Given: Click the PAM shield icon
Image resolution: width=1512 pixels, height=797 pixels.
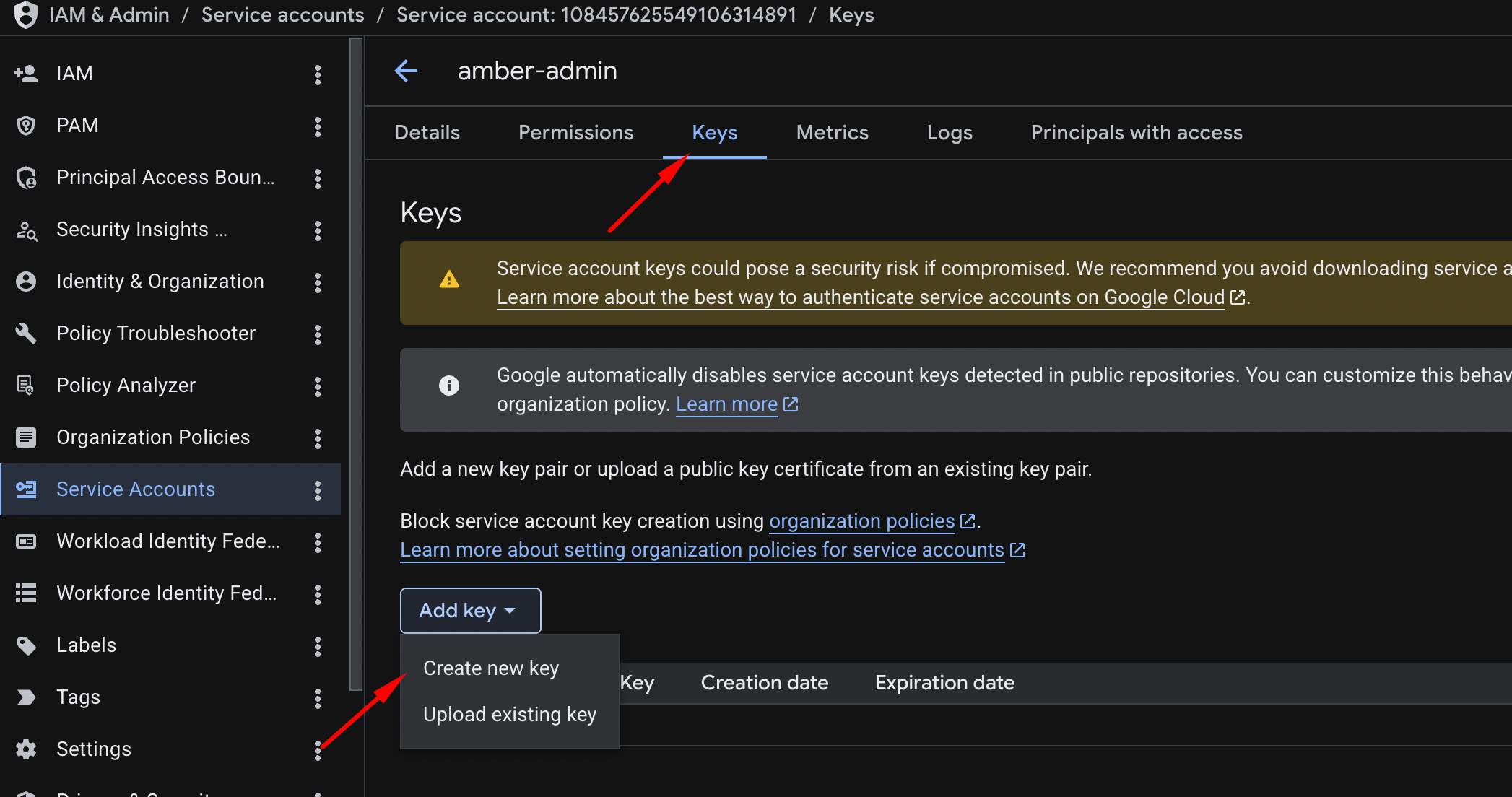Looking at the screenshot, I should tap(26, 126).
